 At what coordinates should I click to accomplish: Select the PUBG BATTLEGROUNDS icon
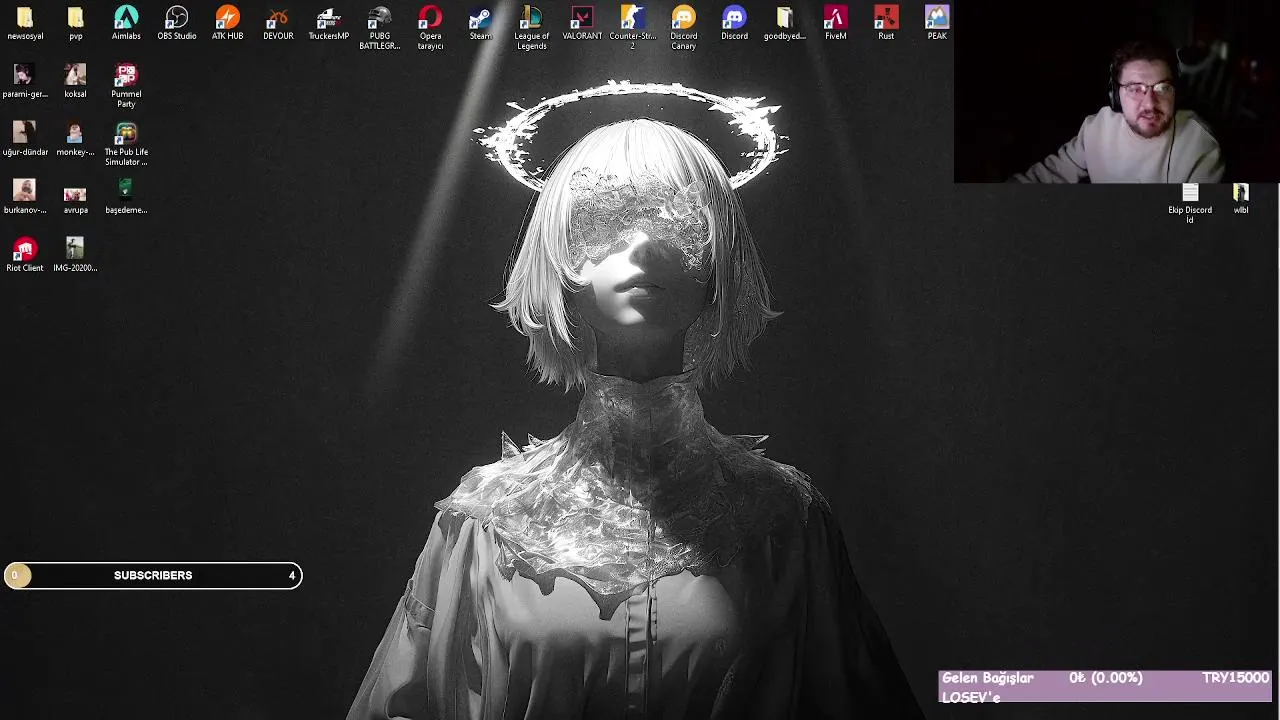point(379,28)
